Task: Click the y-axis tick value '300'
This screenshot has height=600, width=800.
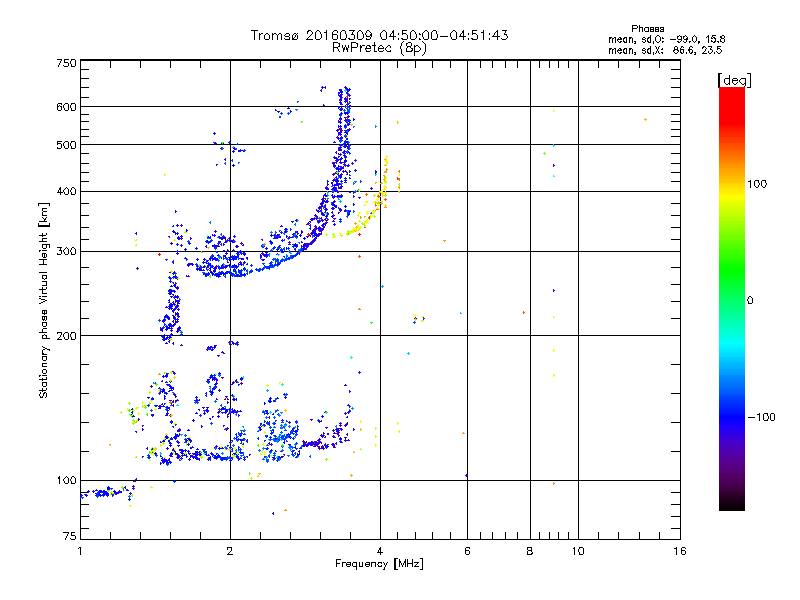Action: [66, 252]
